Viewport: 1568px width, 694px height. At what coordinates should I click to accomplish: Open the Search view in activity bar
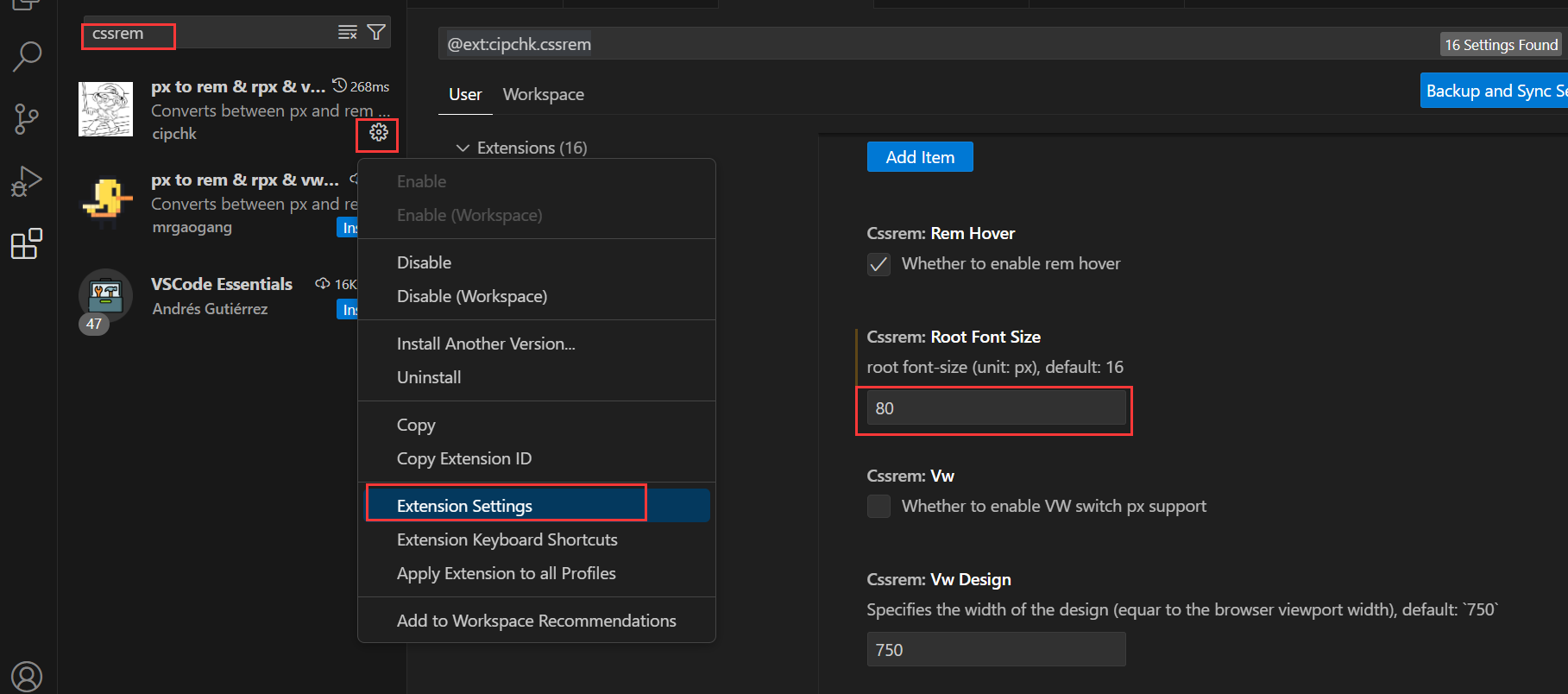[27, 56]
